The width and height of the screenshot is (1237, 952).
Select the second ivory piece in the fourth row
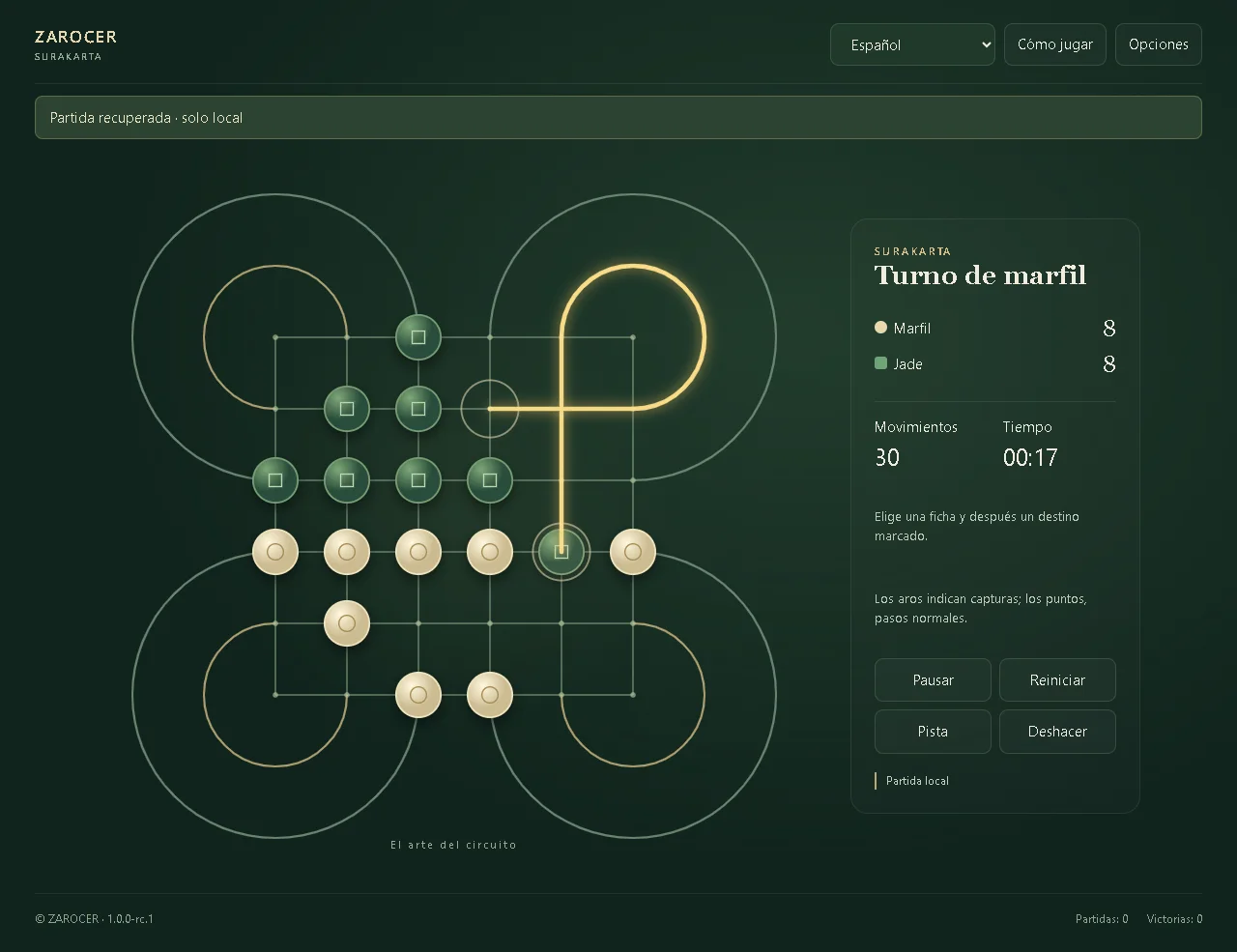click(x=347, y=552)
